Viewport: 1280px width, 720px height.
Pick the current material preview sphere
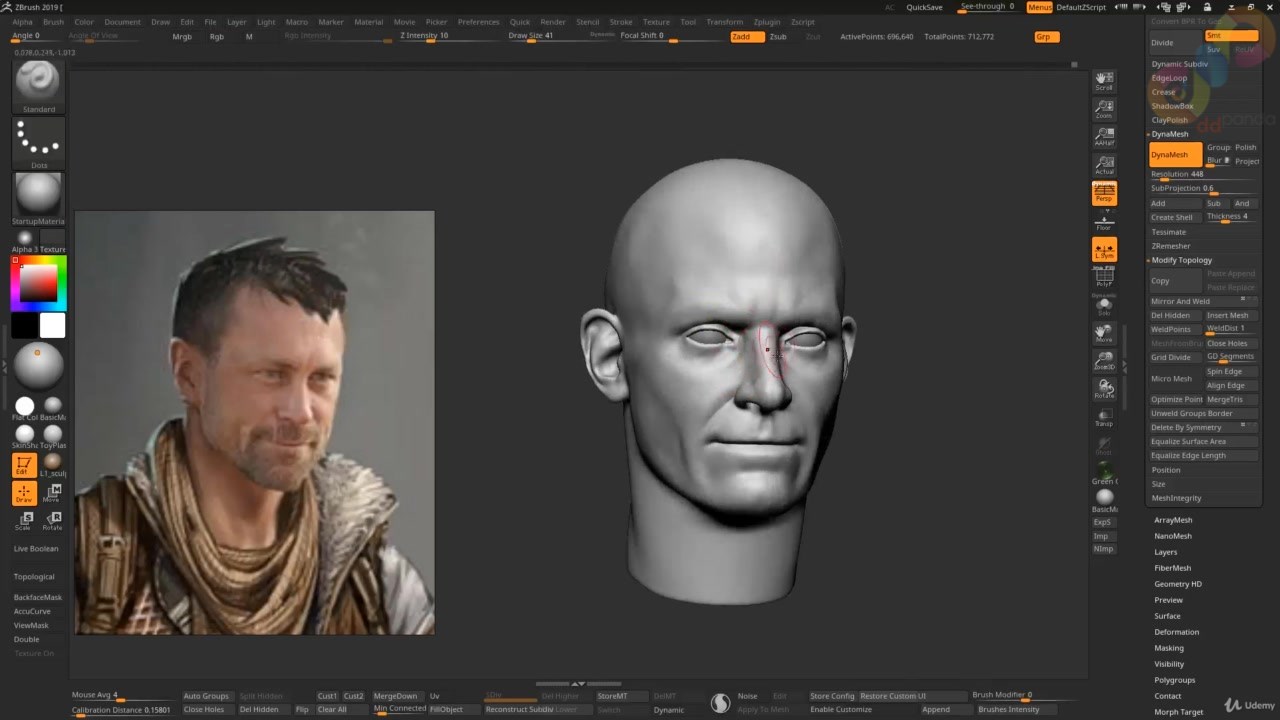pyautogui.click(x=39, y=367)
